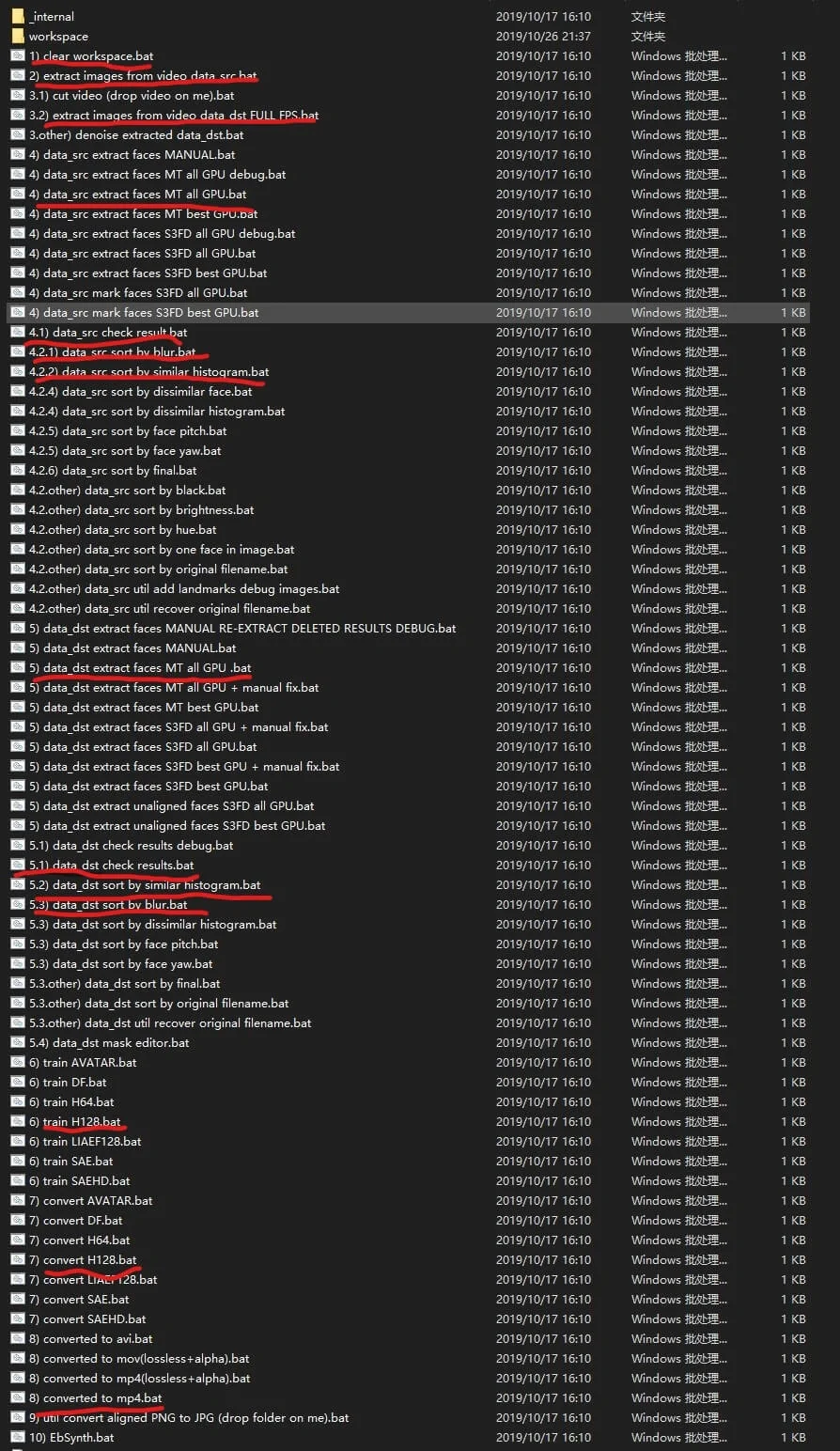Click the _internal folder icon
The image size is (840, 1451).
[x=18, y=17]
